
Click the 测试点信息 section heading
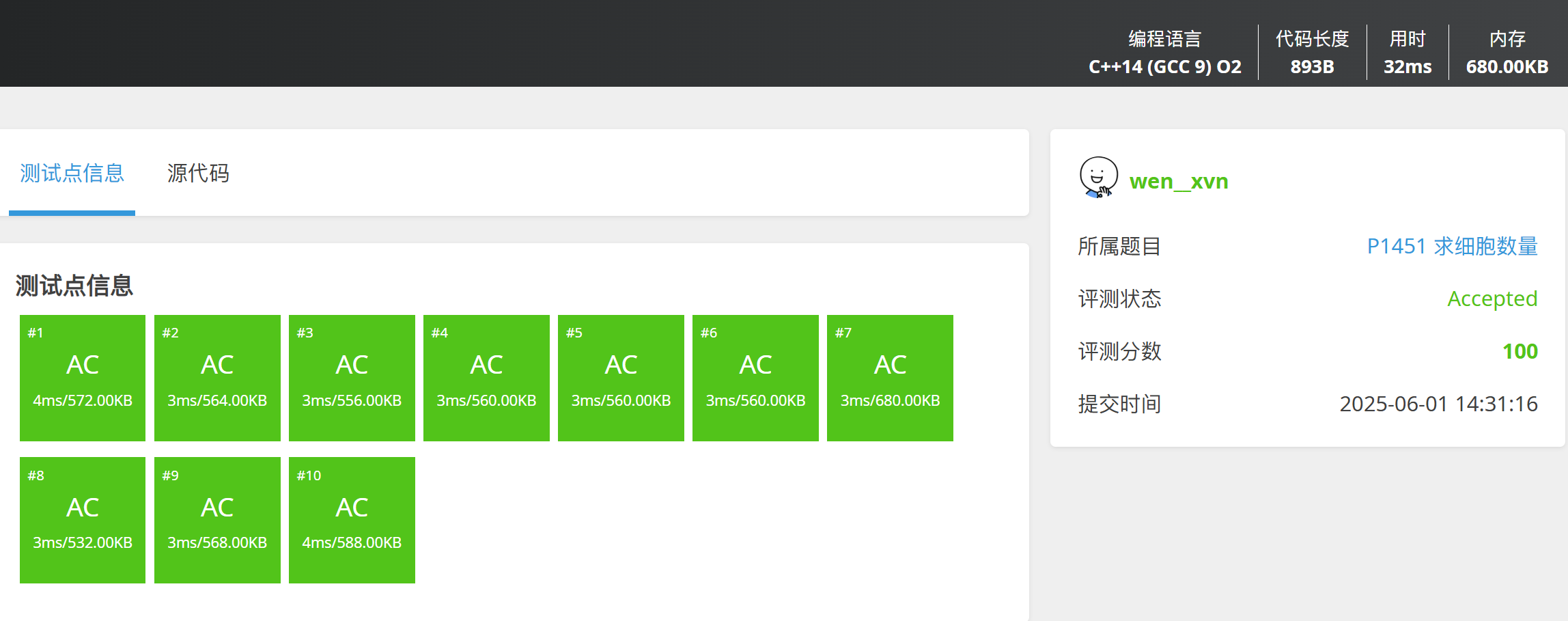[x=74, y=286]
